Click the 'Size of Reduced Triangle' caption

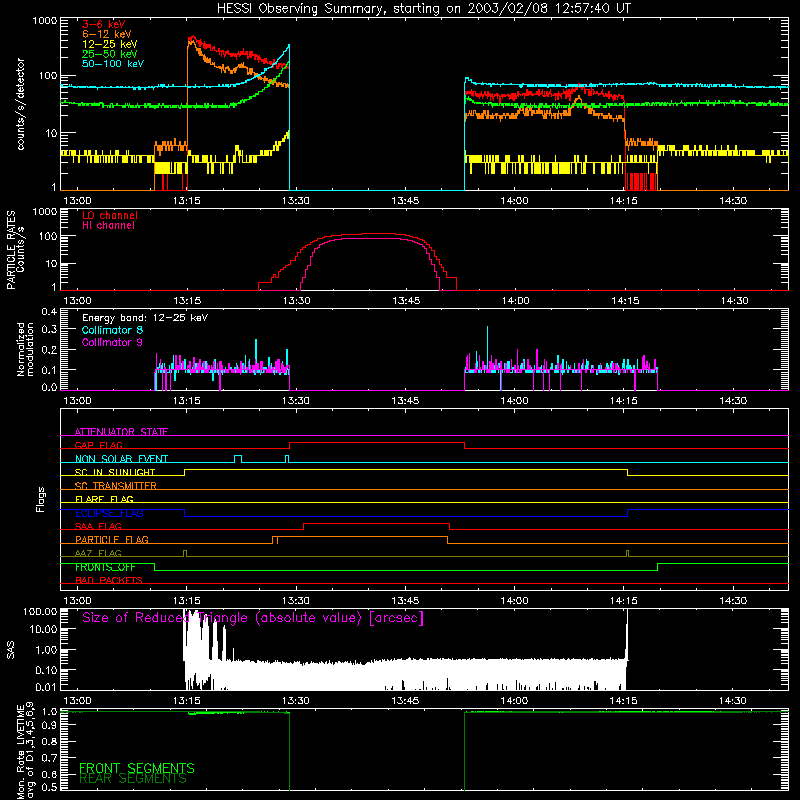(253, 618)
